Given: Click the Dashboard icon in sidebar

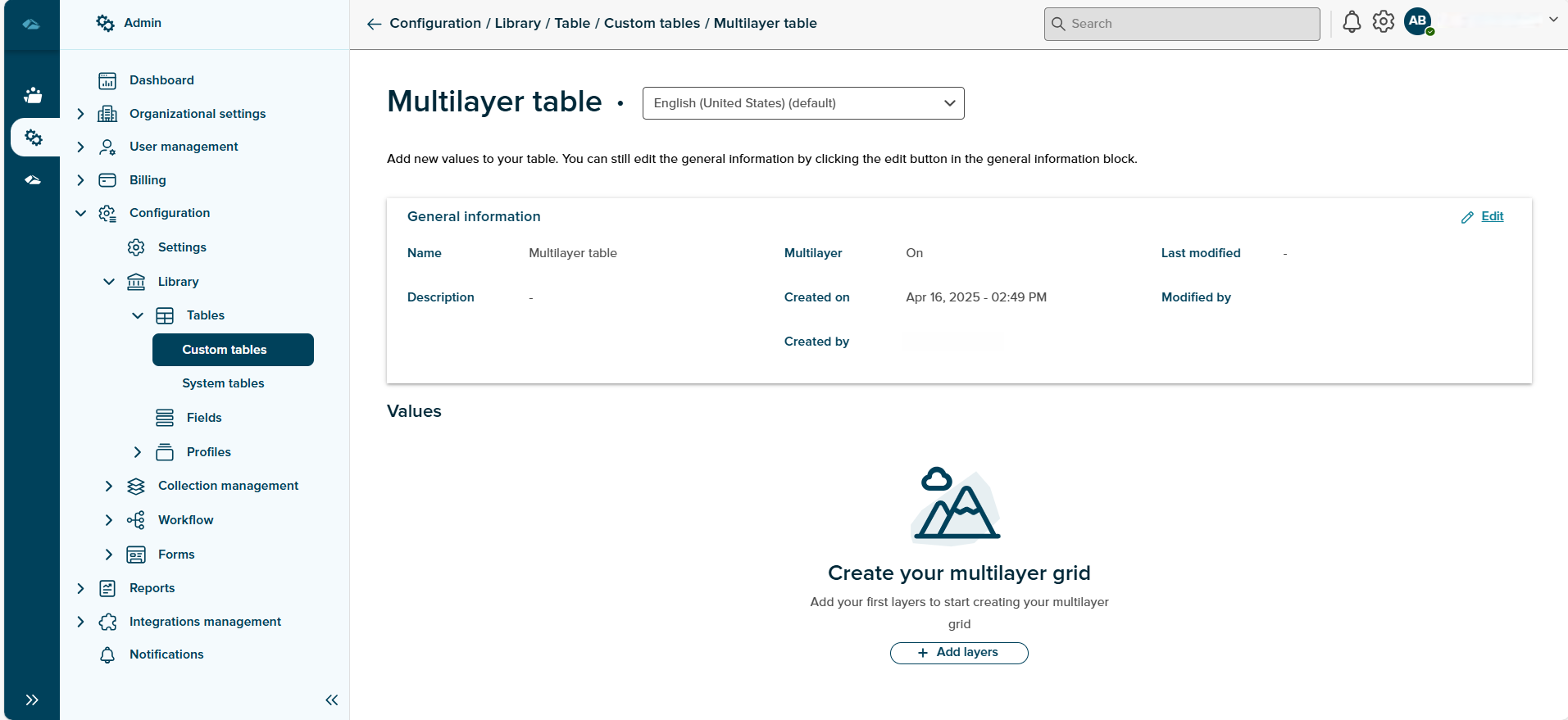Looking at the screenshot, I should pyautogui.click(x=107, y=80).
